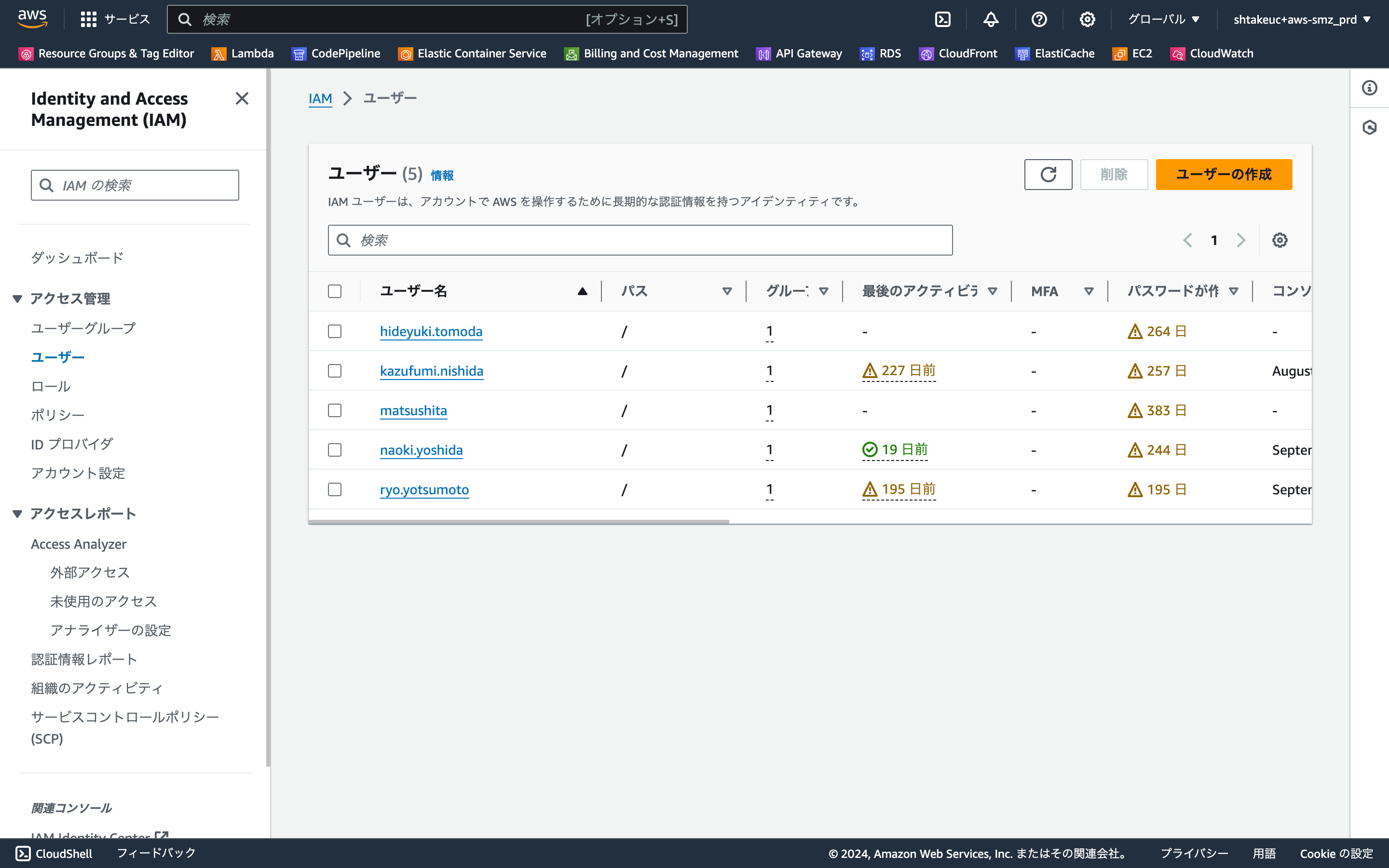Open the RDS shortcut
The image size is (1389, 868).
[881, 54]
